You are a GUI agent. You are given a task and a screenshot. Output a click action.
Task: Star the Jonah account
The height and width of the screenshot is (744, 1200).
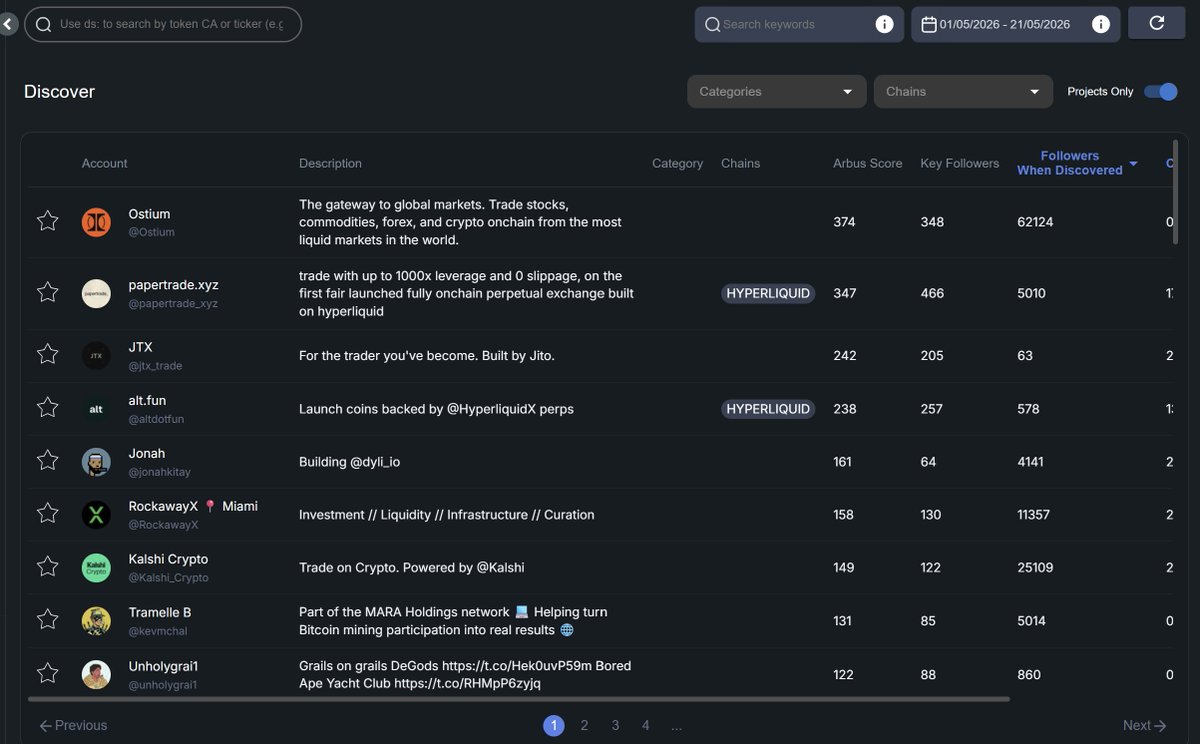47,460
